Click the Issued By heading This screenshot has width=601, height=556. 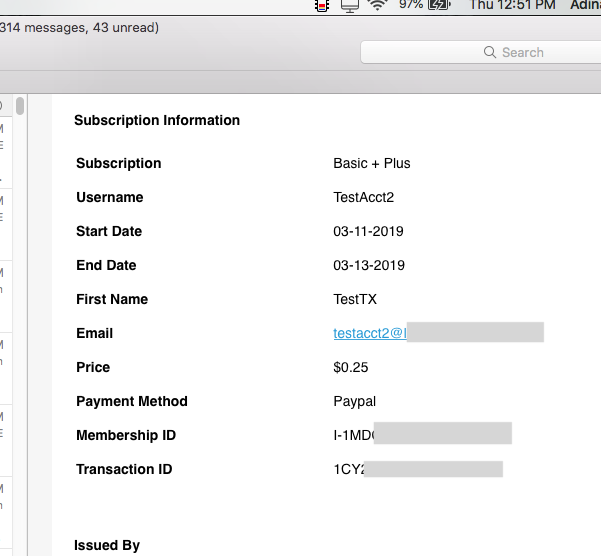(x=107, y=545)
